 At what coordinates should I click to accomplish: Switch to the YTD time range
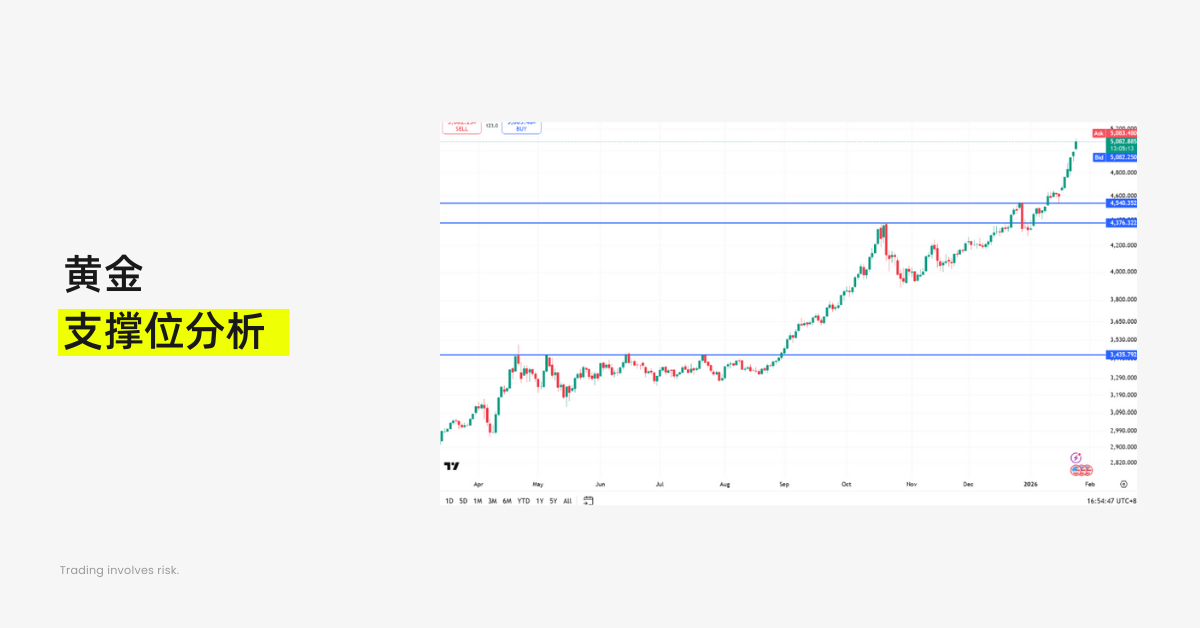coord(523,501)
